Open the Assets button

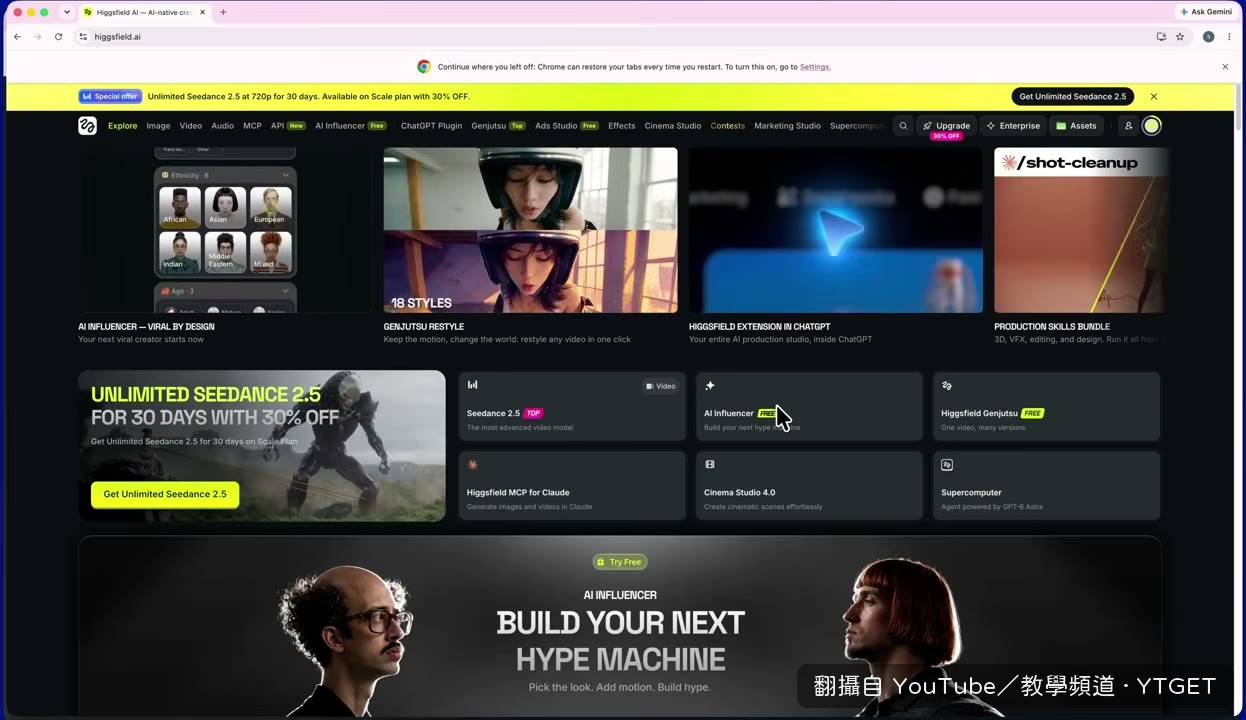coord(1076,126)
